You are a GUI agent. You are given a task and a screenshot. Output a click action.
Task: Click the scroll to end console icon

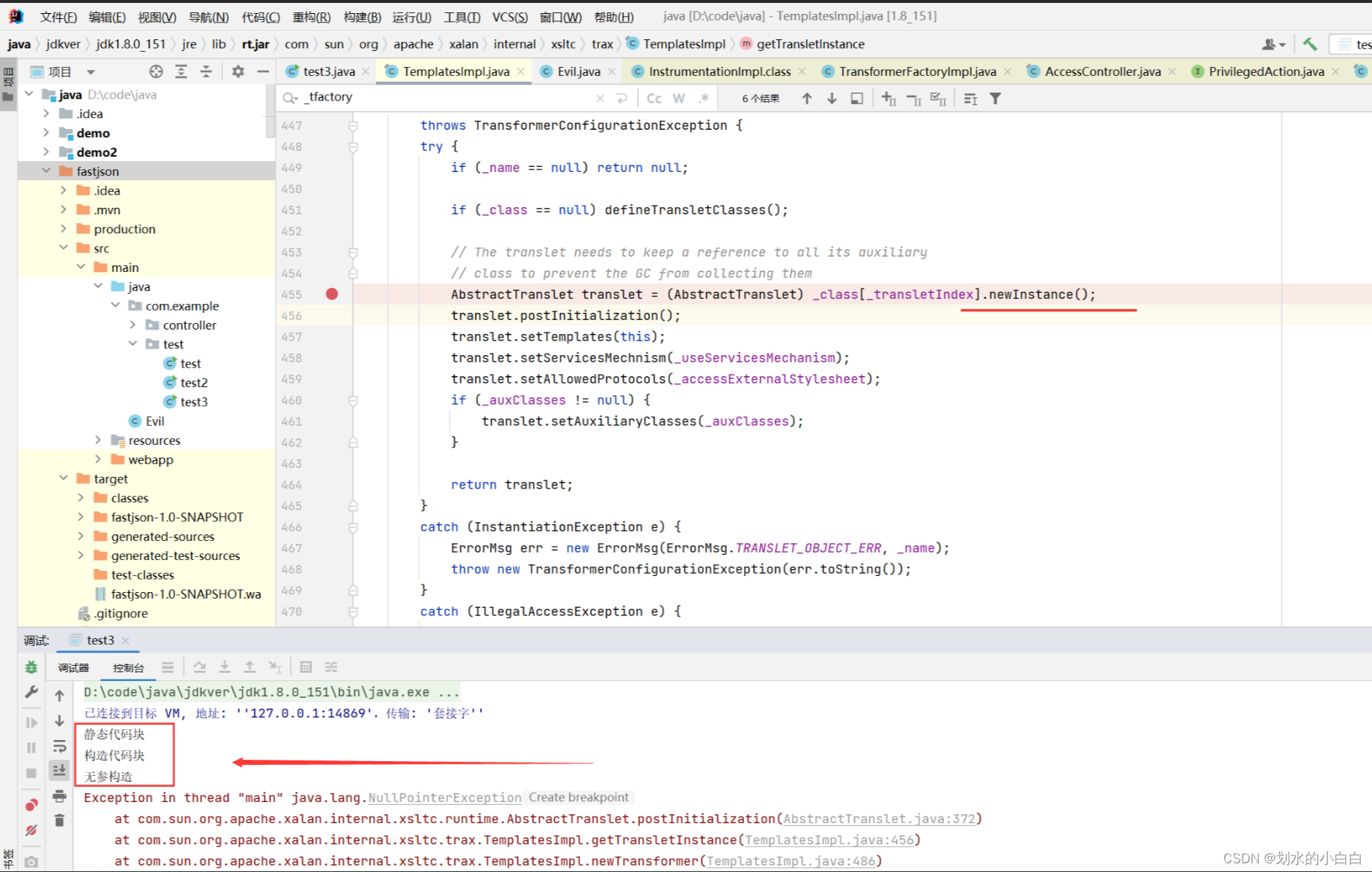coord(60,771)
